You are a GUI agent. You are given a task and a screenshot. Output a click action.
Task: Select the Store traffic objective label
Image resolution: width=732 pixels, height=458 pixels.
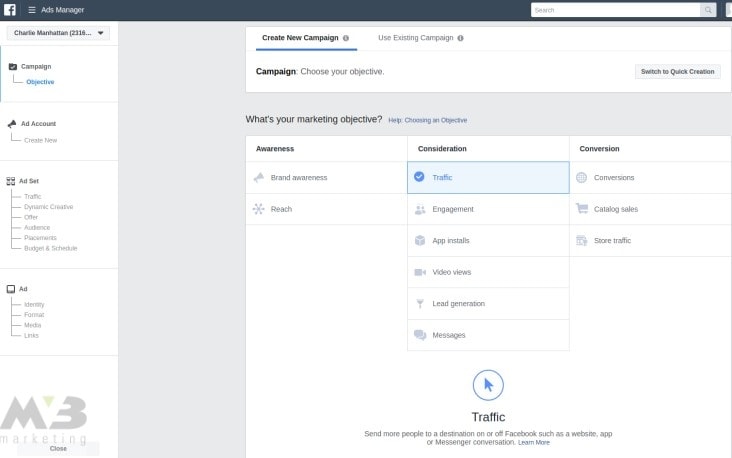tap(612, 240)
